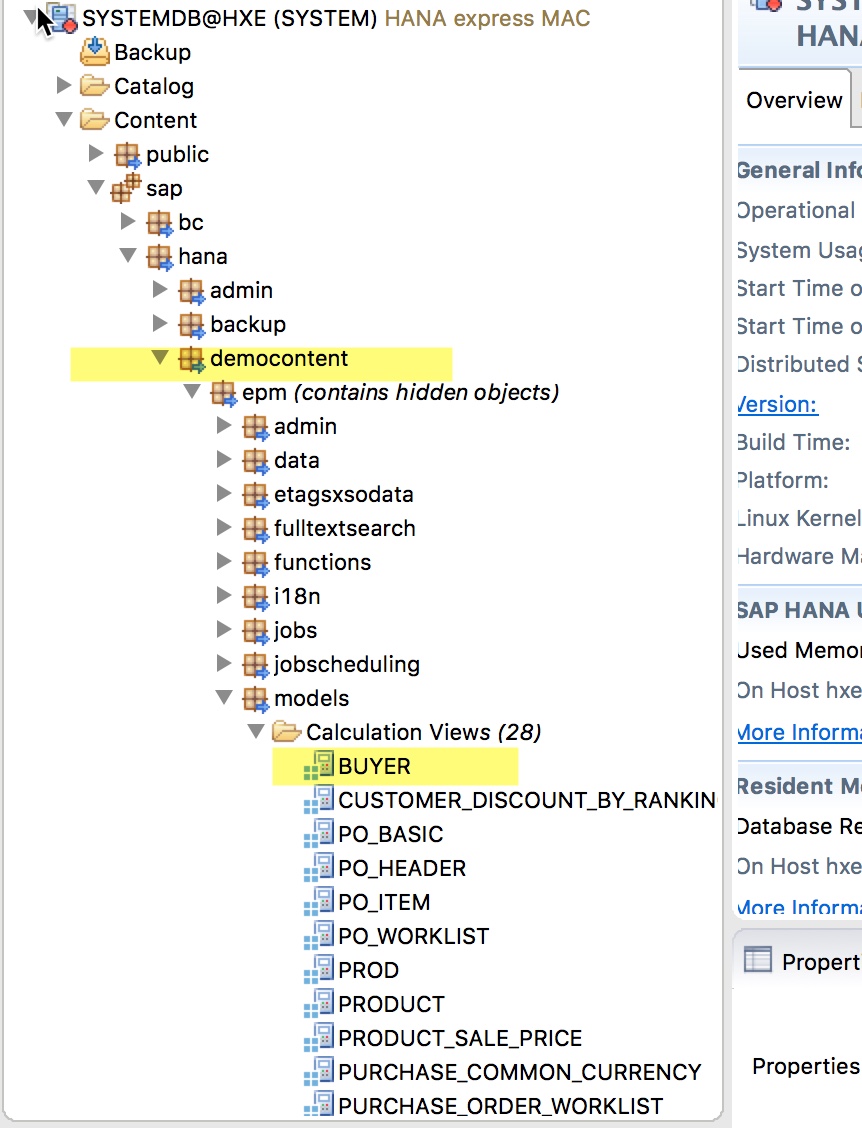Click the PO_BASIC calculation view icon
Image resolution: width=862 pixels, height=1128 pixels.
click(319, 834)
